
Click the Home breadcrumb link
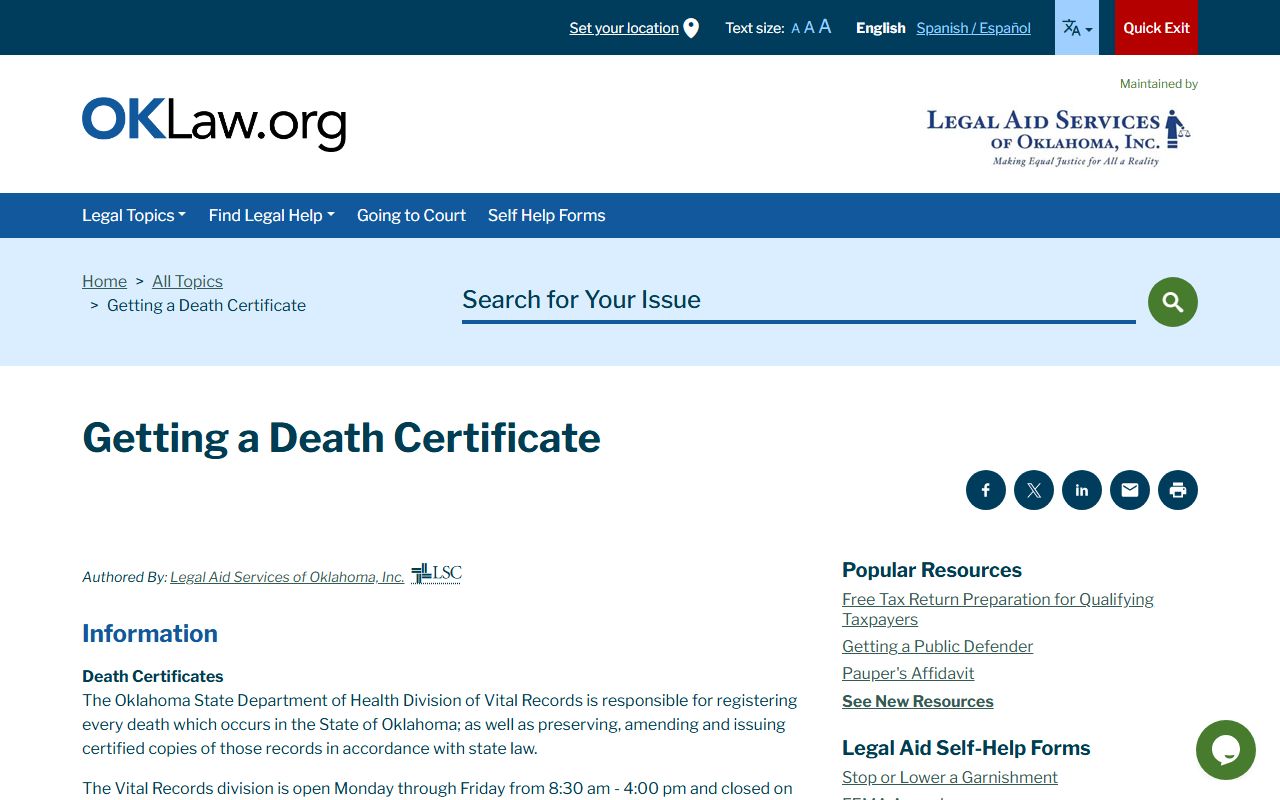tap(104, 281)
